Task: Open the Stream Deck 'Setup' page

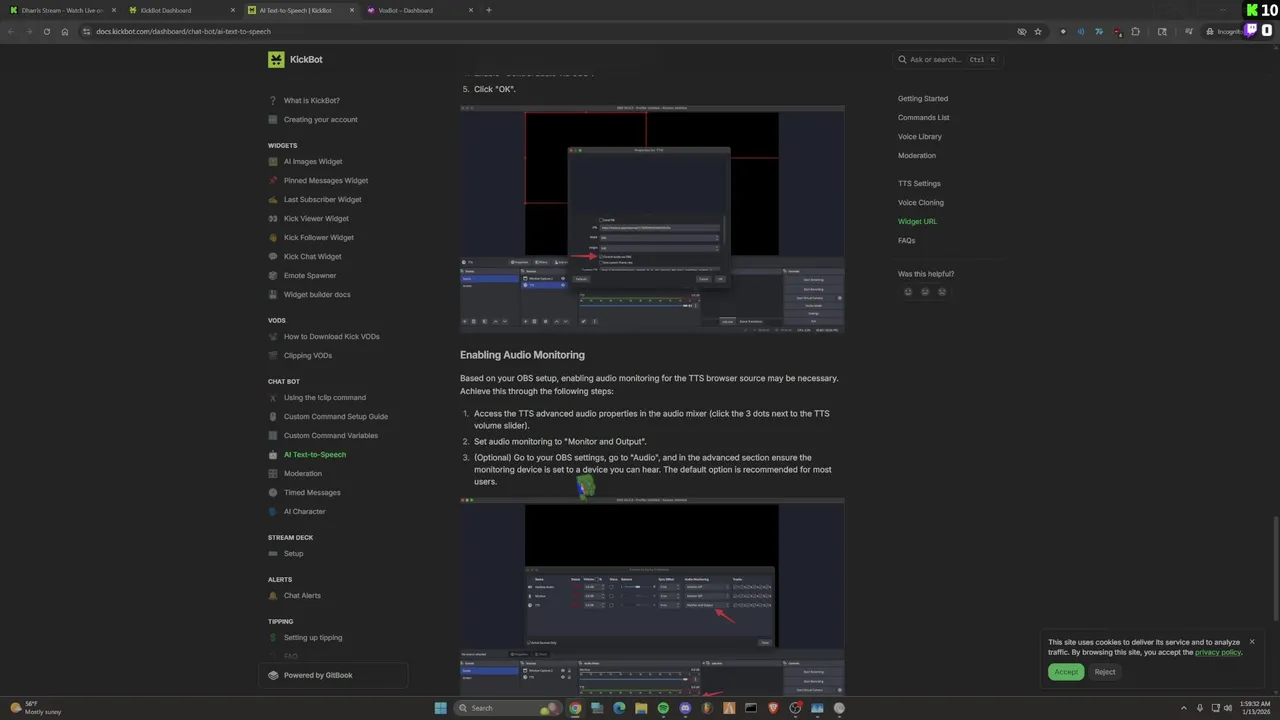Action: 293,554
